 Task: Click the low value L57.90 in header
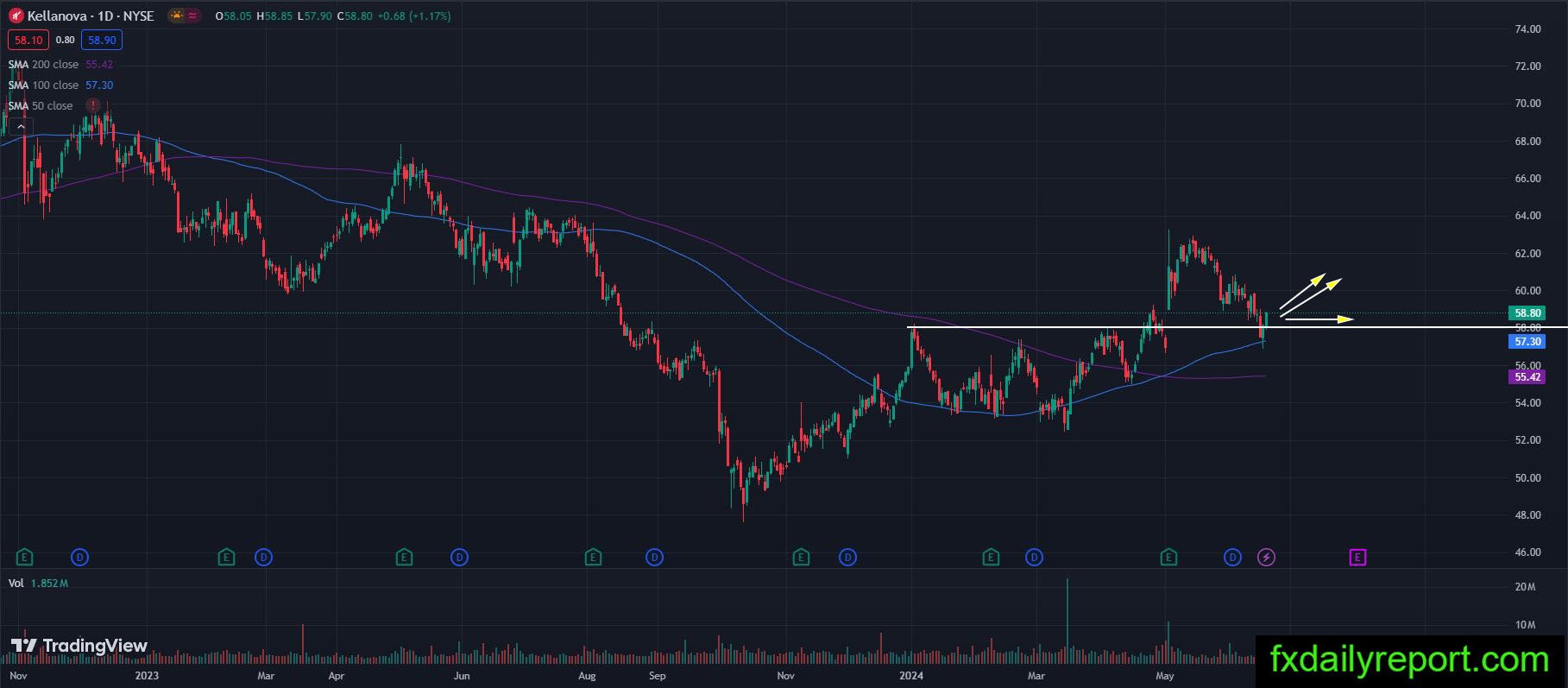click(x=315, y=16)
